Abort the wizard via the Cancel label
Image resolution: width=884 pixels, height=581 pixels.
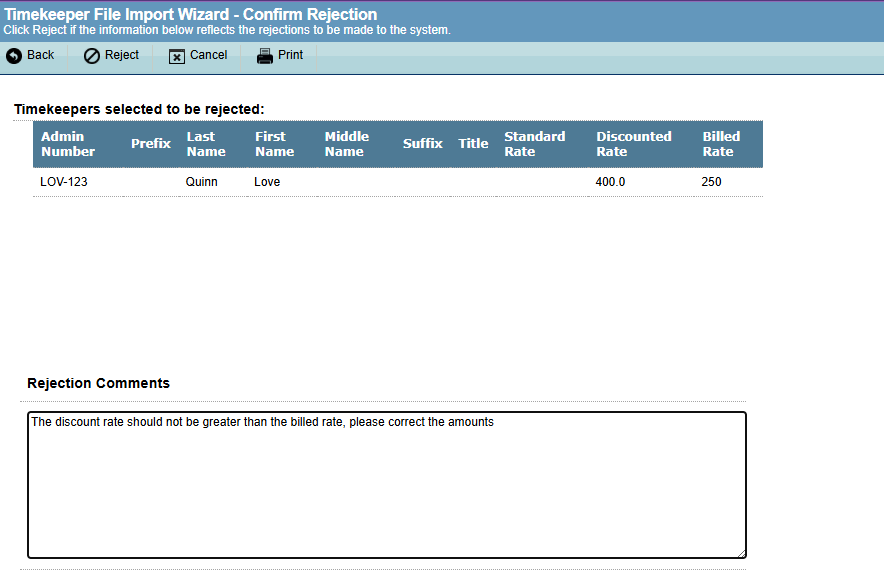click(x=209, y=55)
